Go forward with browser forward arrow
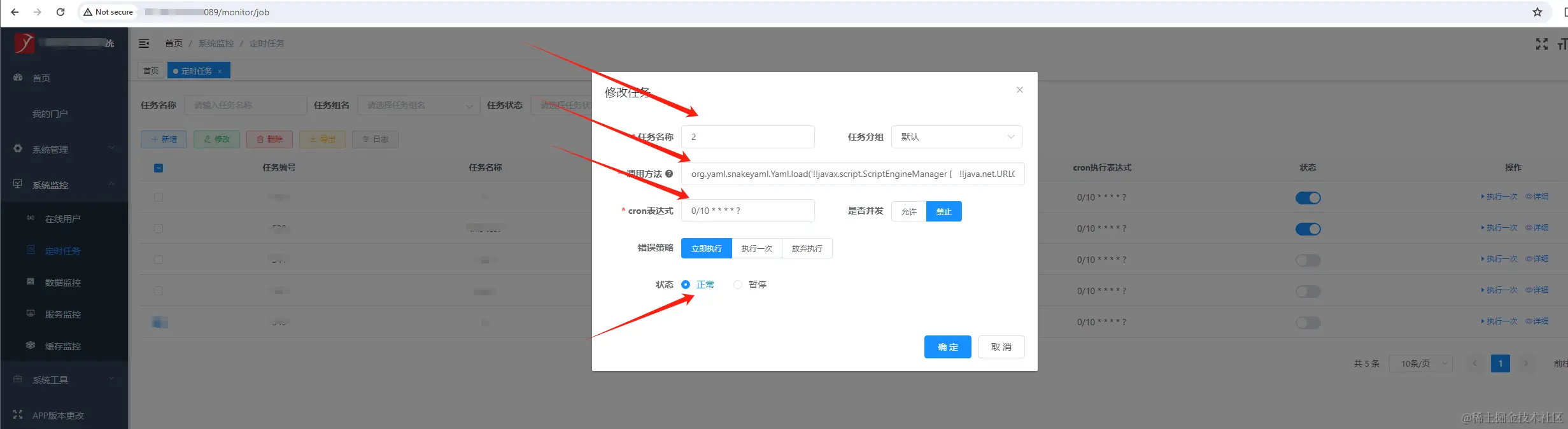Viewport: 1568px width, 429px height. click(38, 12)
